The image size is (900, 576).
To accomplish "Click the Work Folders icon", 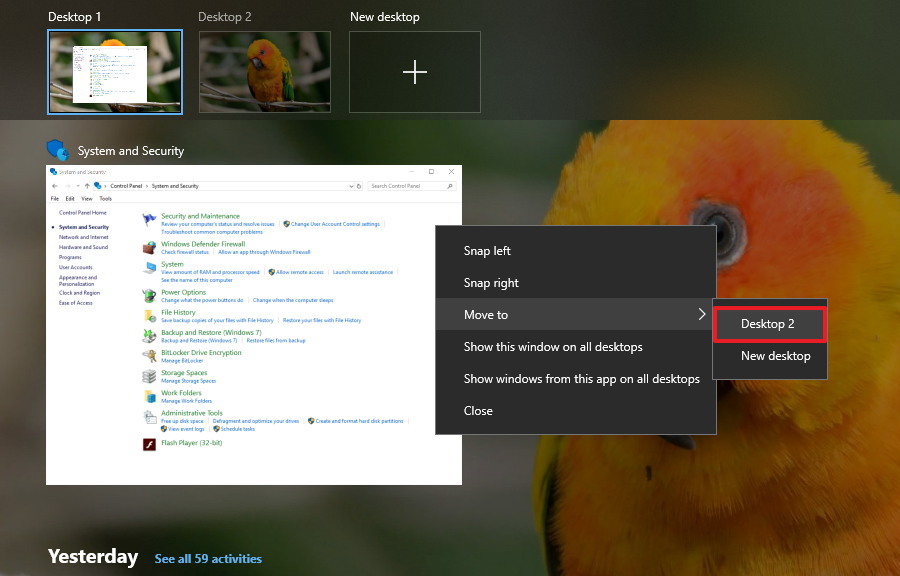I will 149,396.
